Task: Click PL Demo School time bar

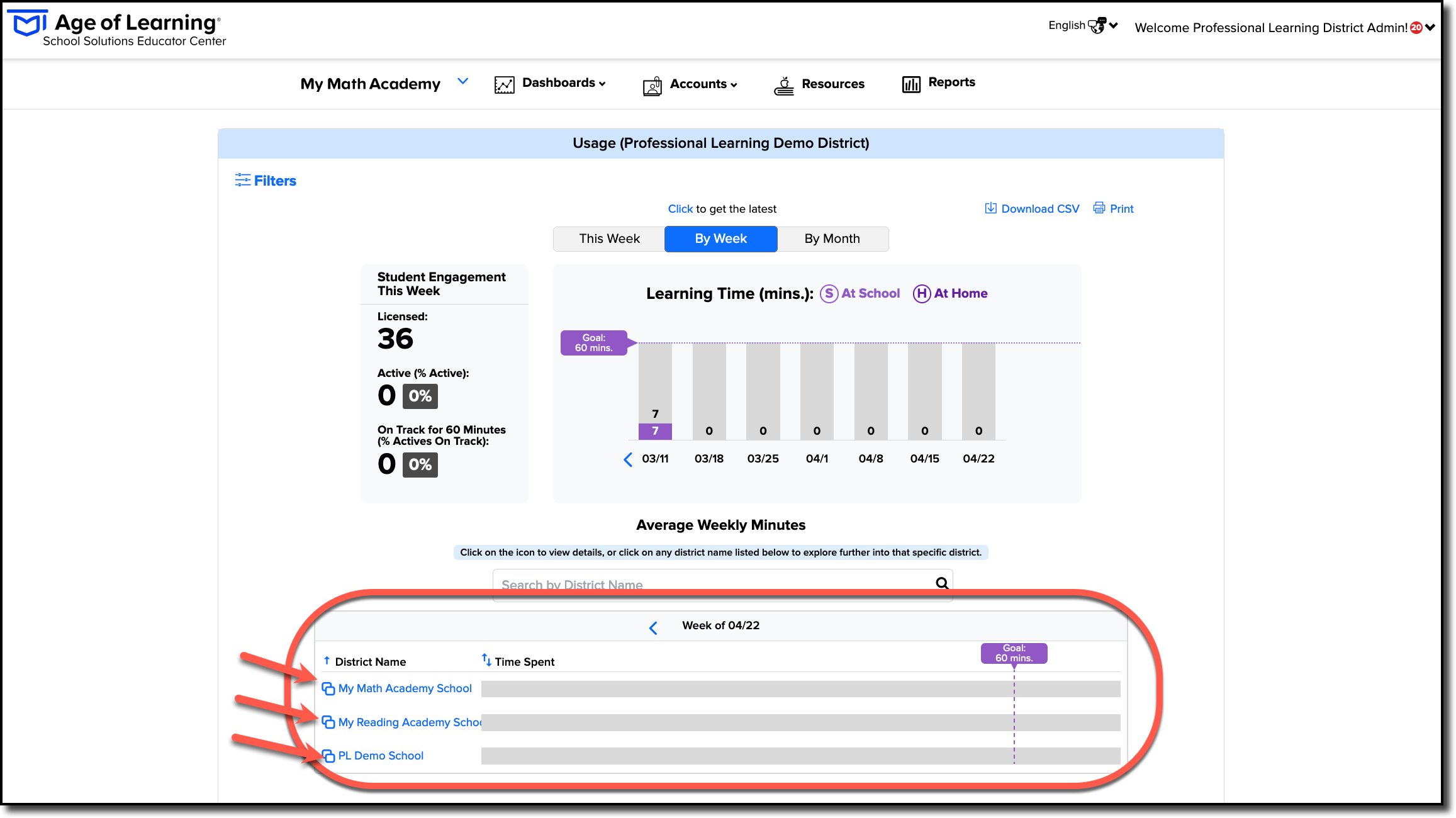Action: click(800, 756)
